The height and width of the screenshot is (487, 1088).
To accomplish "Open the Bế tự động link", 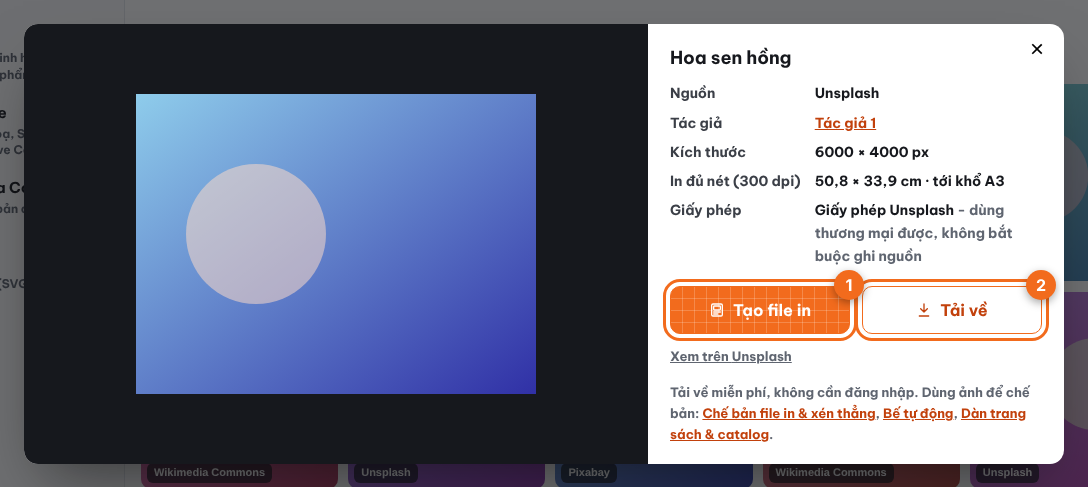I will coord(920,413).
